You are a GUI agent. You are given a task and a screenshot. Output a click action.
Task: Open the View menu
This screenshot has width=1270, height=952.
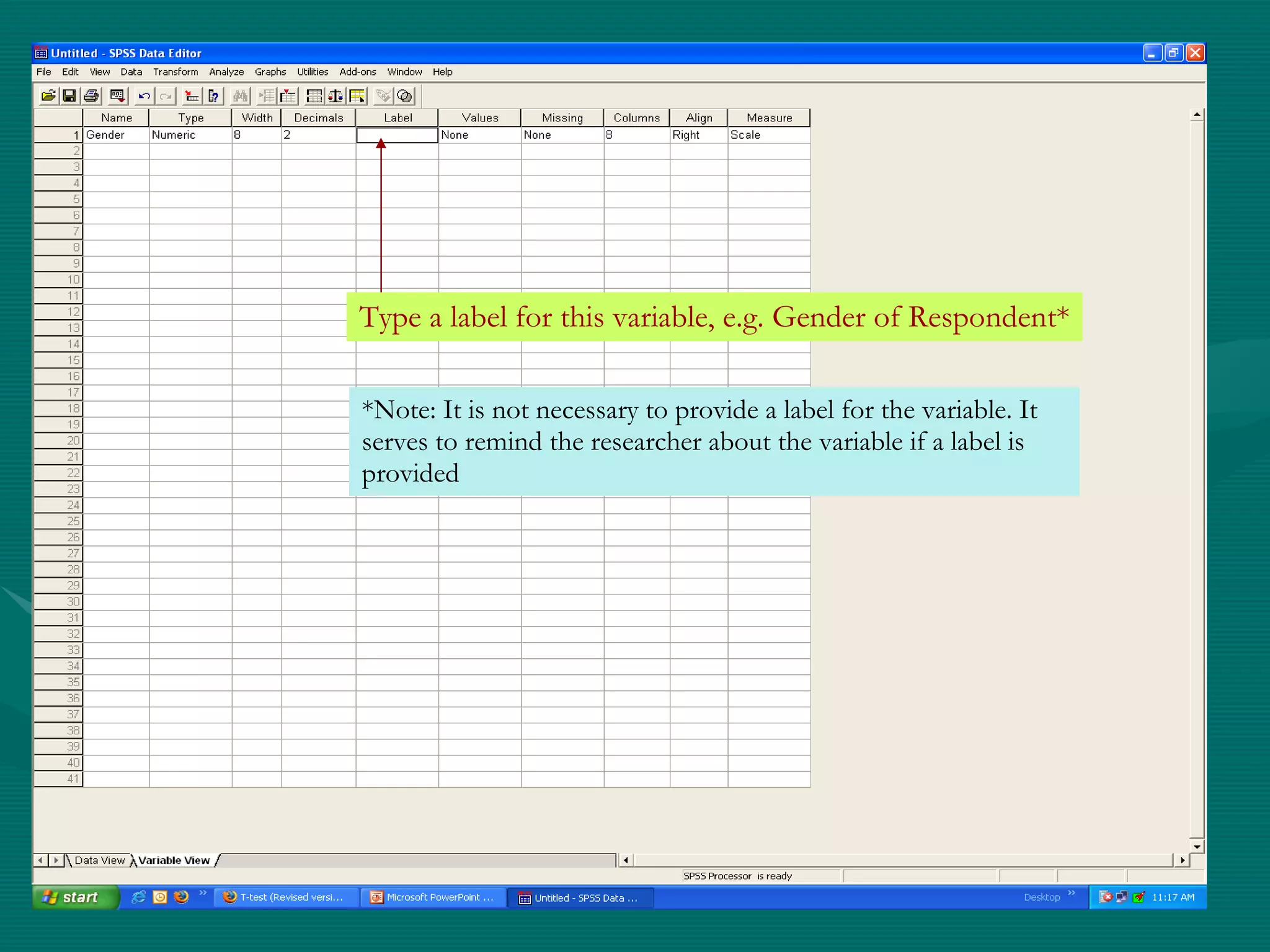pyautogui.click(x=100, y=72)
